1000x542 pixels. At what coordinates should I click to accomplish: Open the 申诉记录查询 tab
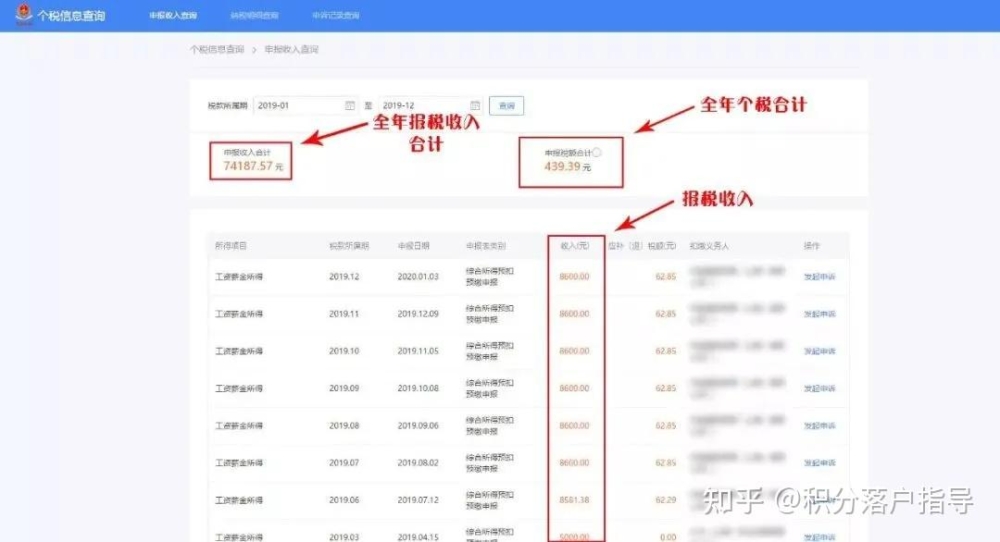(x=335, y=16)
